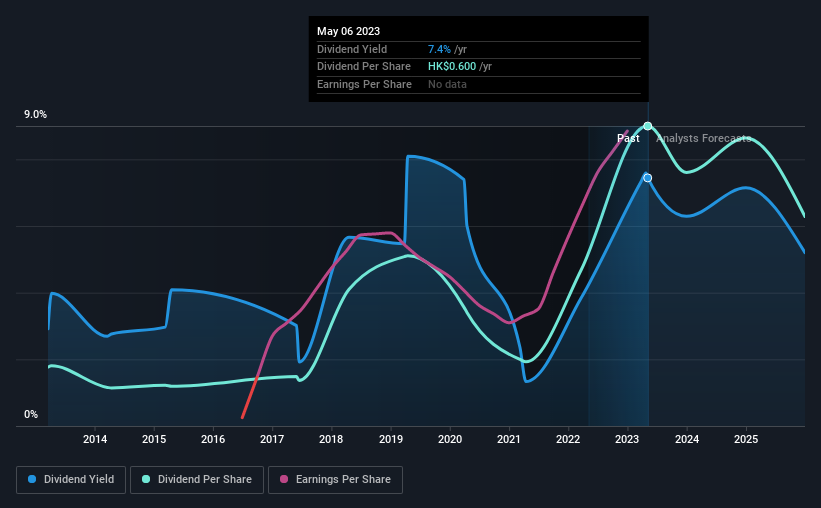Click the 2021 x-axis label
The height and width of the screenshot is (508, 821).
point(509,439)
